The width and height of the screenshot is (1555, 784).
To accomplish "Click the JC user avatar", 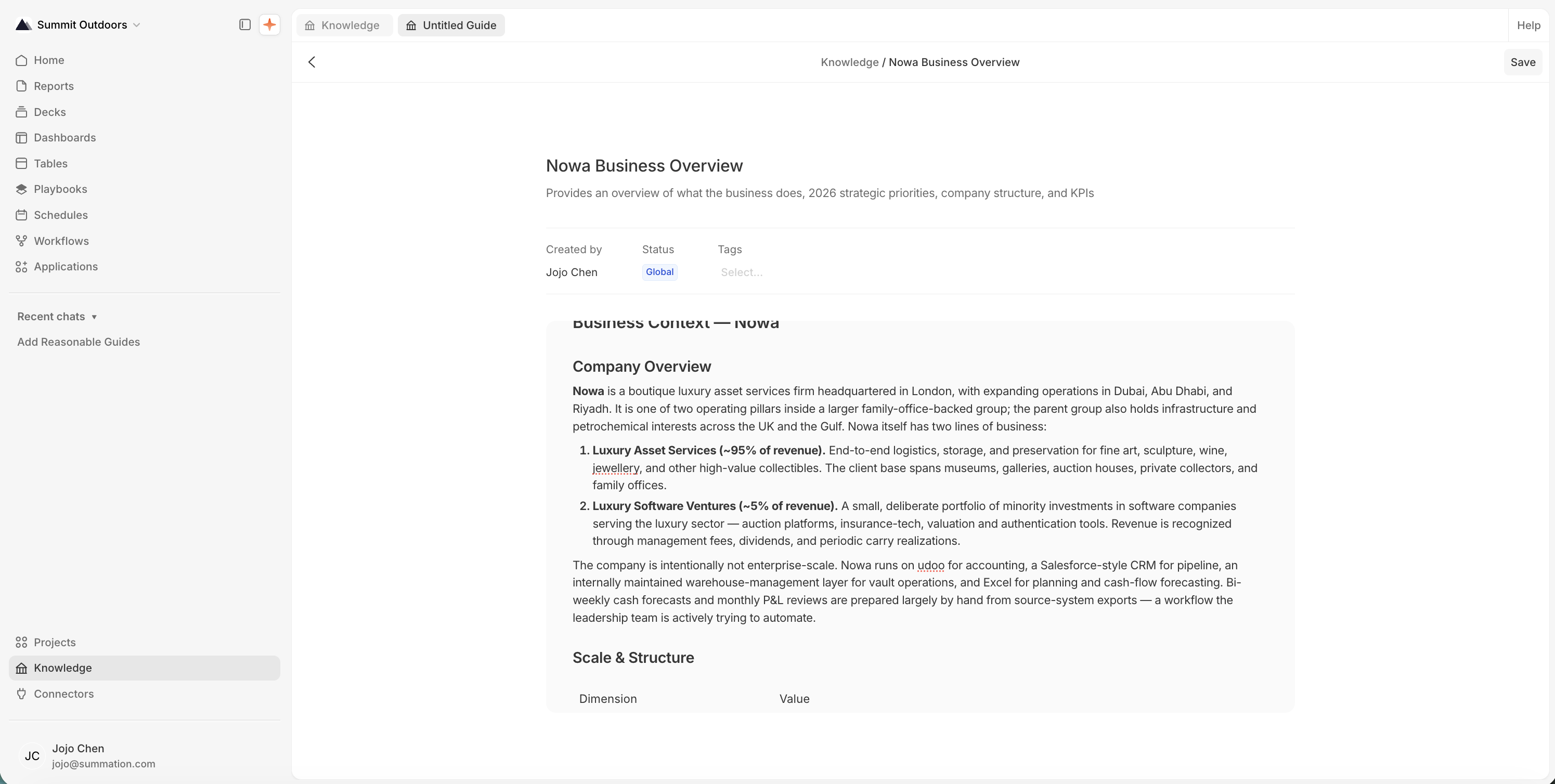I will pos(32,756).
